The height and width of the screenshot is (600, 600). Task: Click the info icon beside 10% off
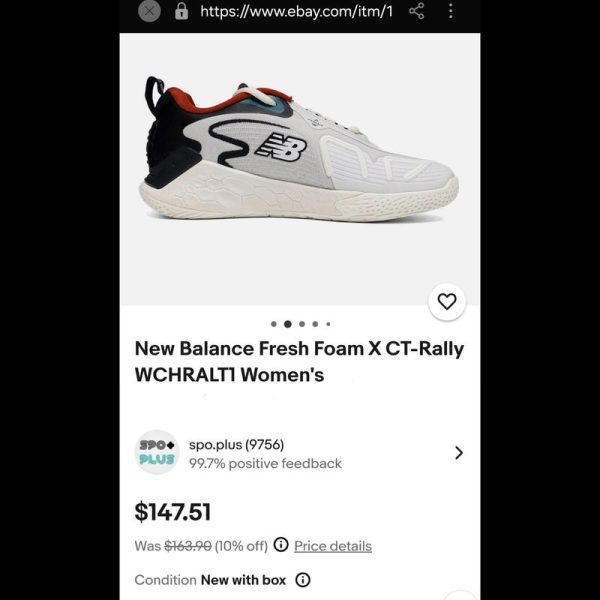pyautogui.click(x=281, y=545)
